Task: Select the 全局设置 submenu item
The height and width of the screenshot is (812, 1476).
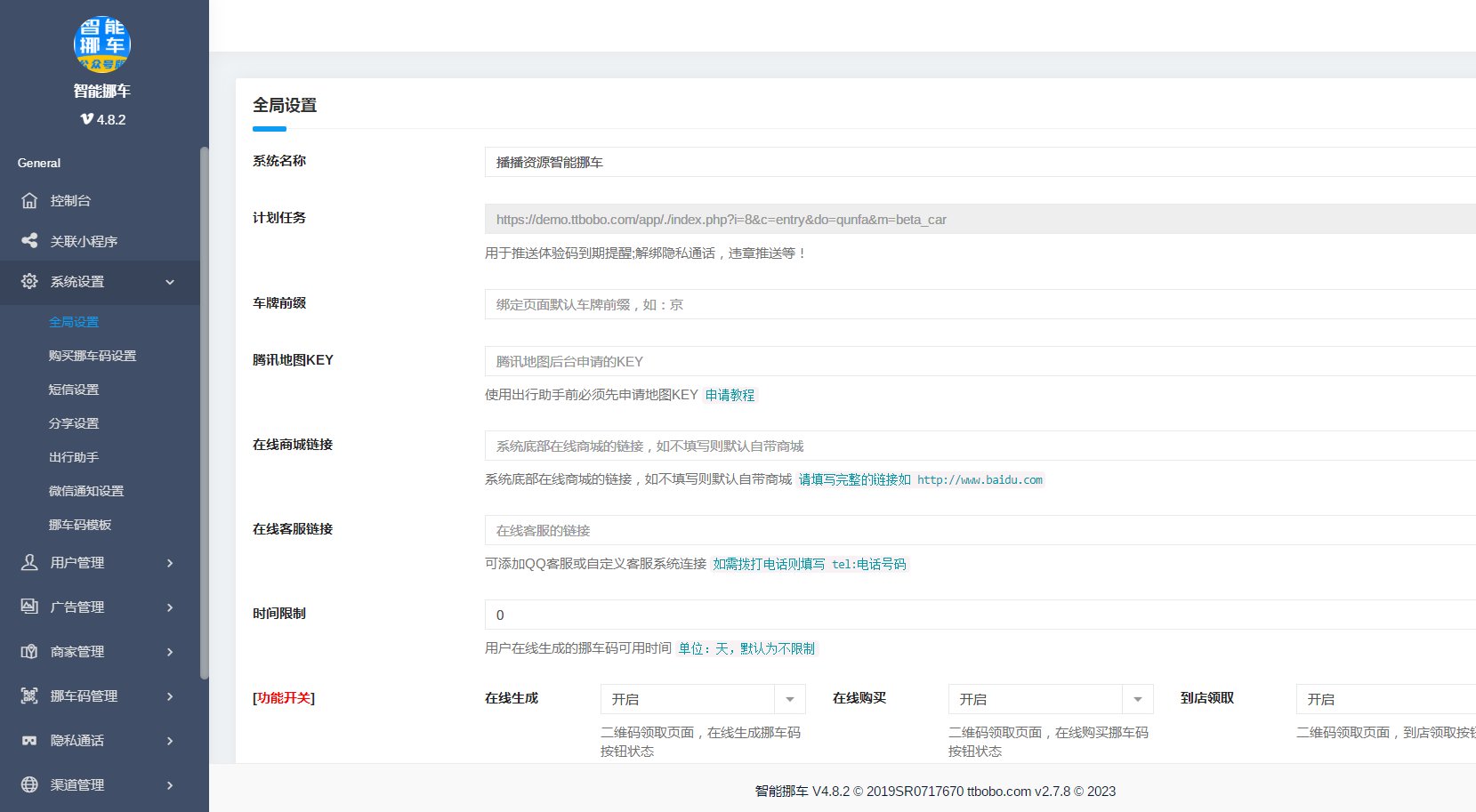Action: point(74,322)
